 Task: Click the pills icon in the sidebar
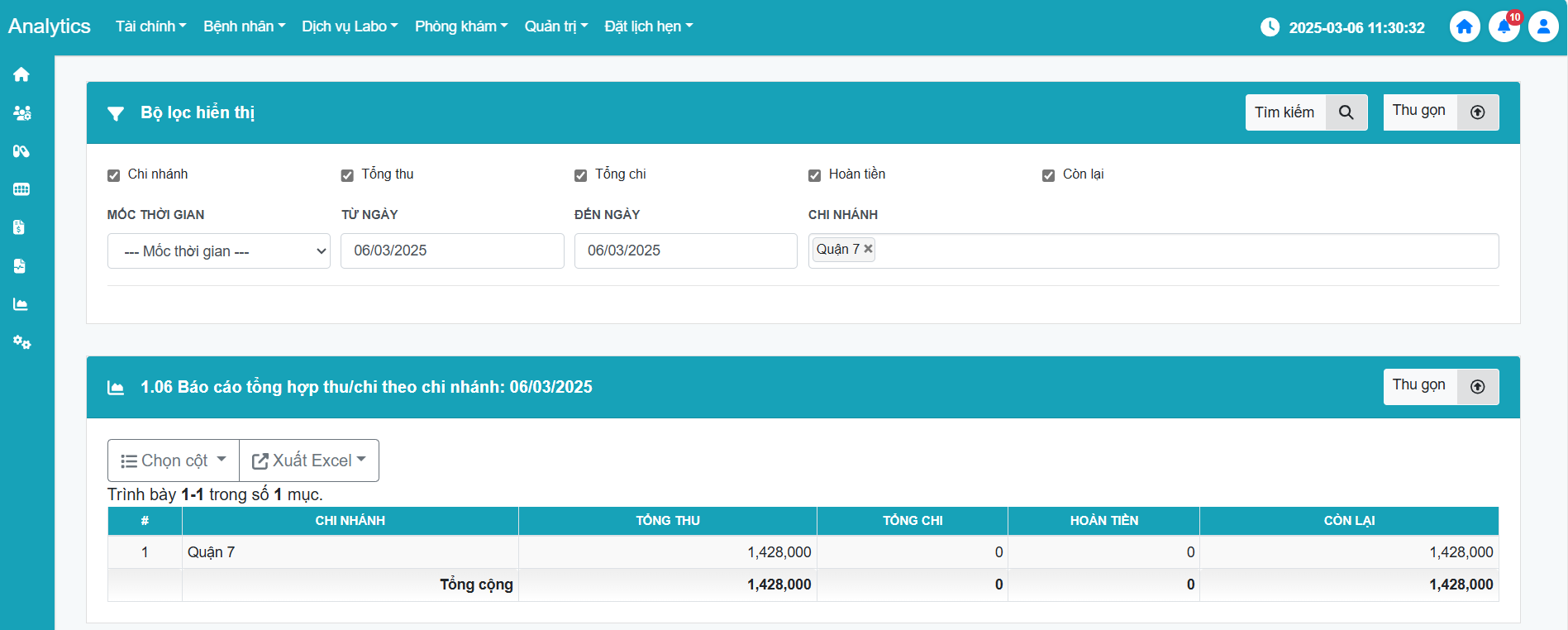point(21,151)
